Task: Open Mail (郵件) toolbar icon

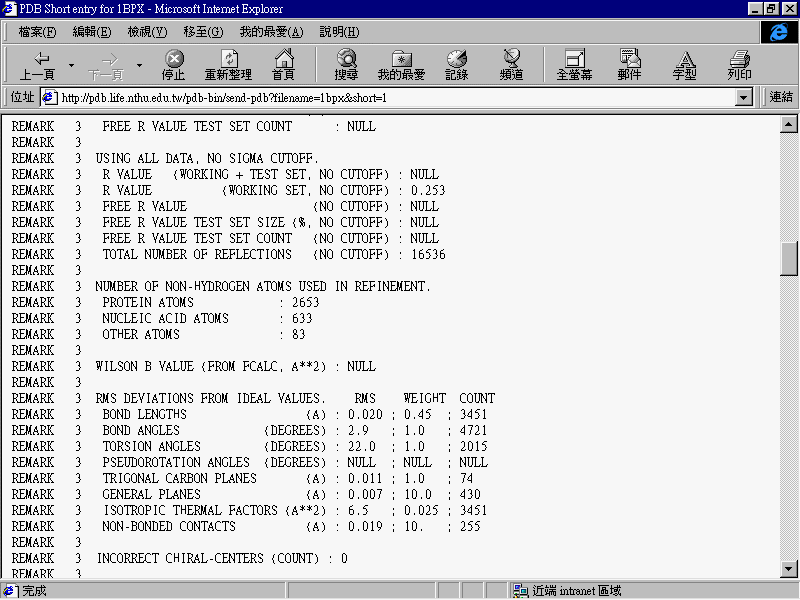Action: tap(629, 65)
